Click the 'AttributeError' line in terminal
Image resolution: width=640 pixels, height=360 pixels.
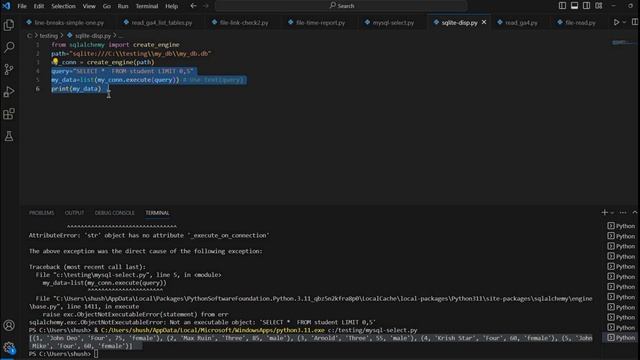tap(149, 236)
